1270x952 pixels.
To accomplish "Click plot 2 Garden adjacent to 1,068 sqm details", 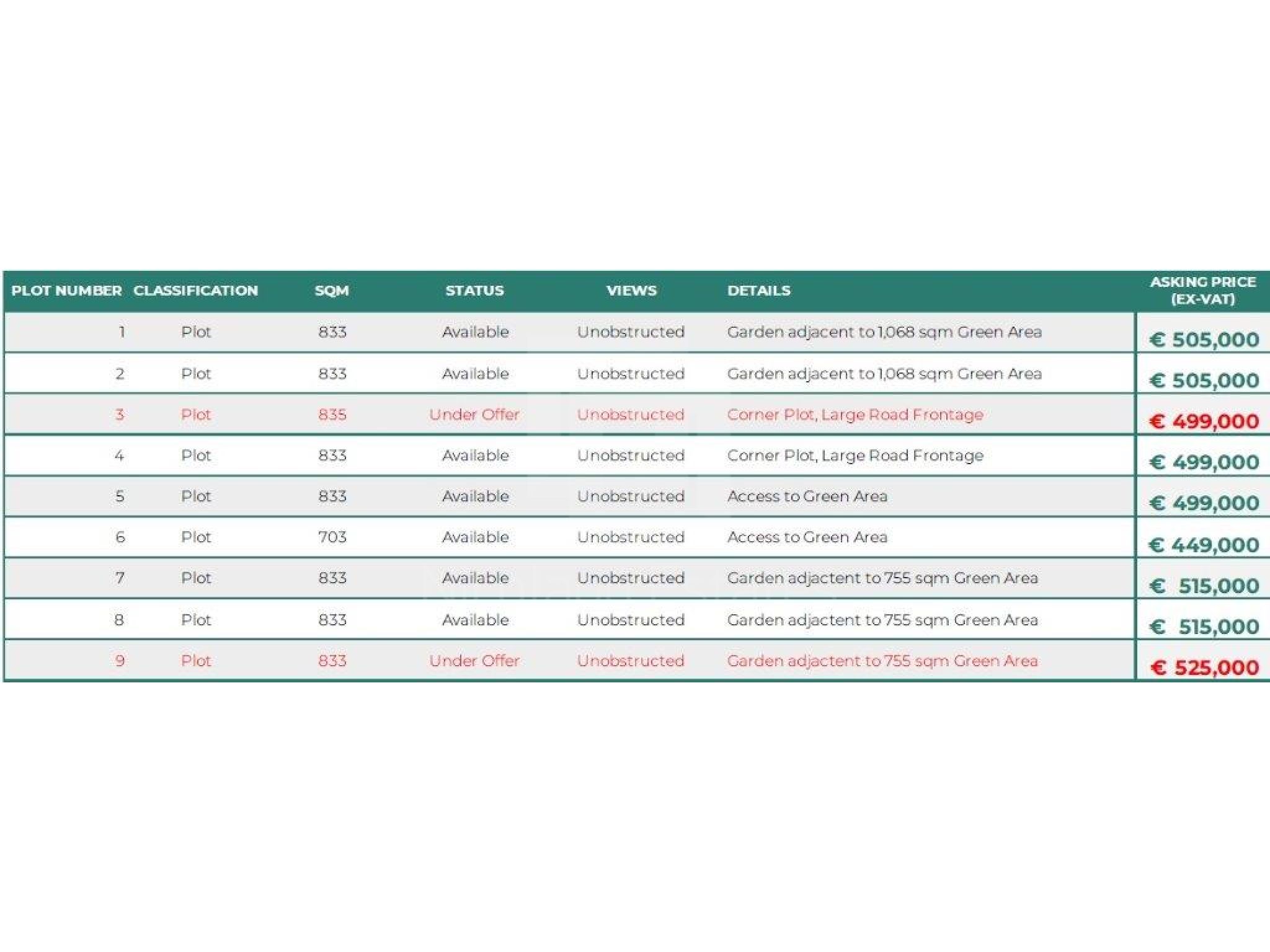I will (x=884, y=374).
